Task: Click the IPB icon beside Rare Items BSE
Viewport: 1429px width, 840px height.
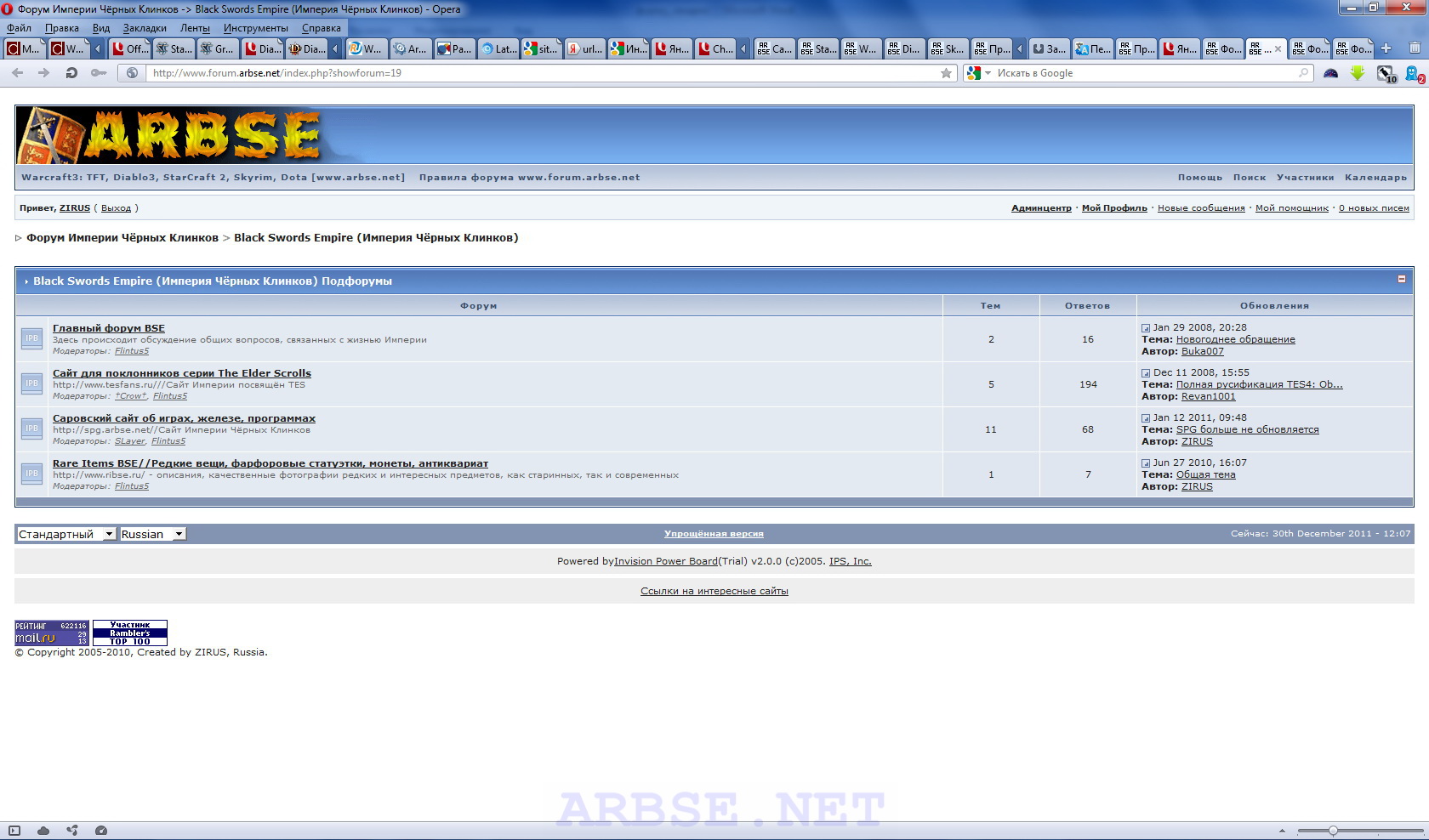Action: click(31, 474)
